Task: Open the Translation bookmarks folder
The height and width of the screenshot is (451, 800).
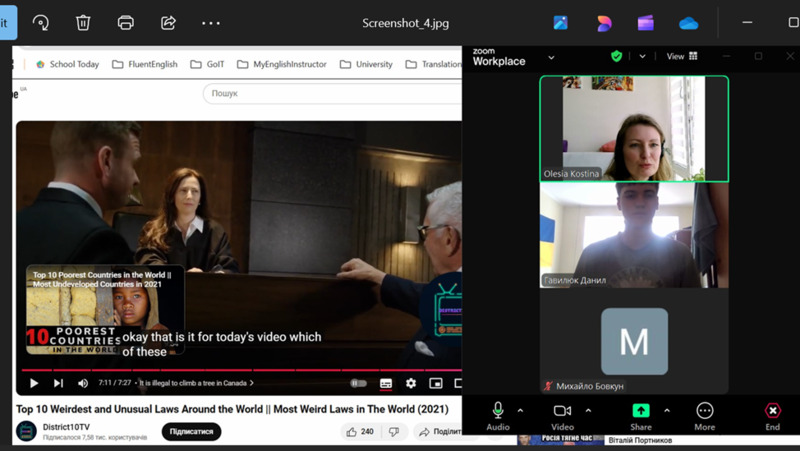Action: coord(434,64)
